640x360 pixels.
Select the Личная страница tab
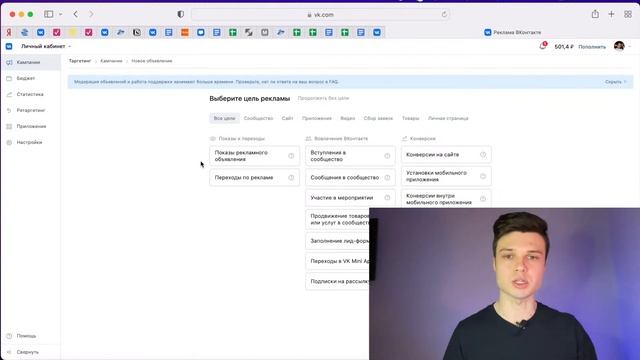(x=448, y=118)
